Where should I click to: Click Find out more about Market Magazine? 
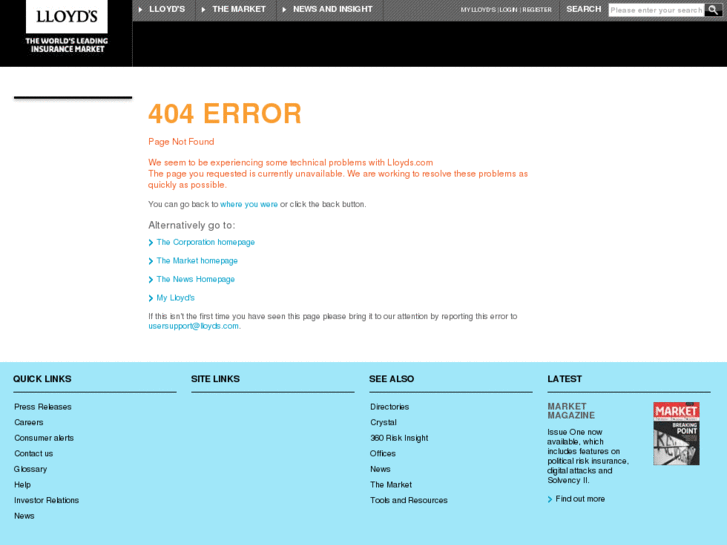click(580, 499)
